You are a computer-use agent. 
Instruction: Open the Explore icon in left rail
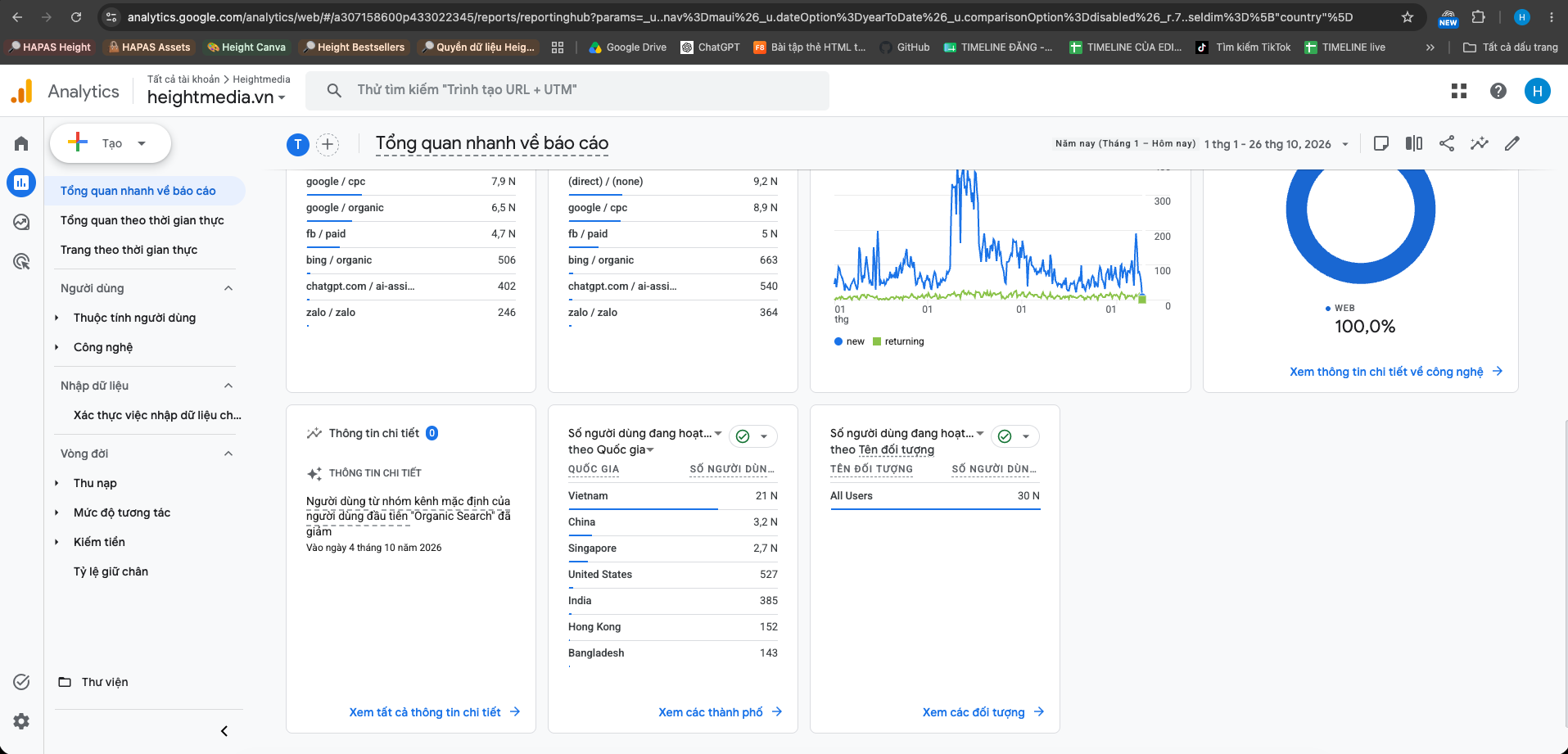click(x=21, y=222)
